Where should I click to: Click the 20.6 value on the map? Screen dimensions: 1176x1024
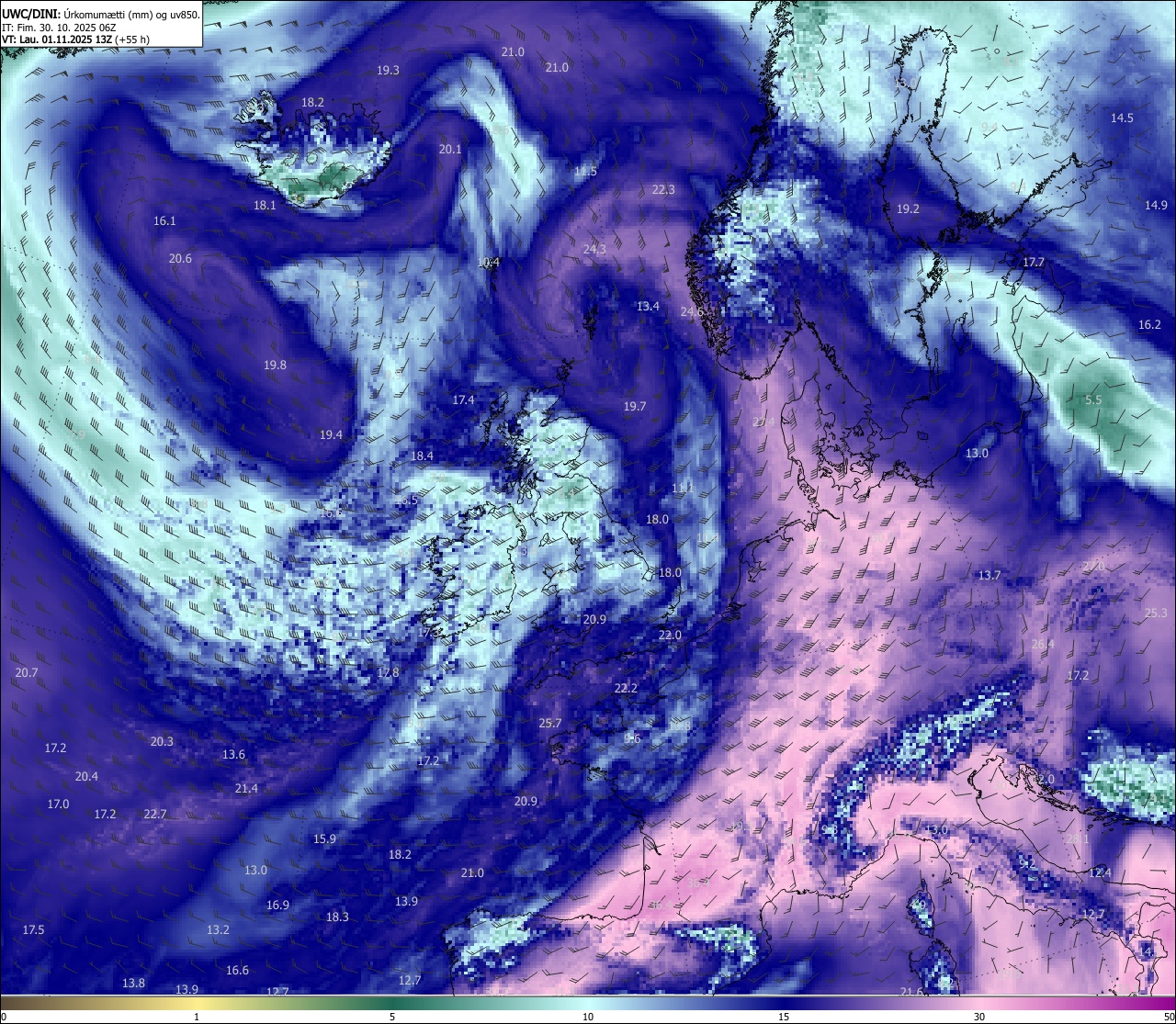[x=180, y=259]
